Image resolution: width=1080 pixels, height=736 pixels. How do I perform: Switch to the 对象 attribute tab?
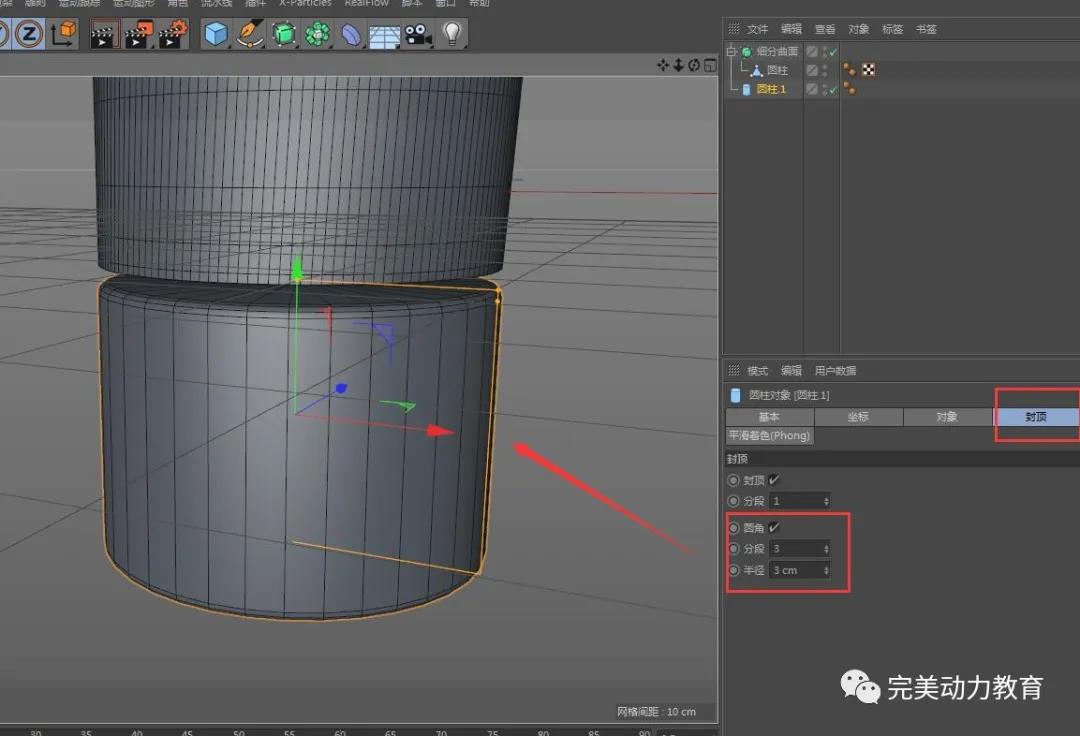tap(946, 417)
